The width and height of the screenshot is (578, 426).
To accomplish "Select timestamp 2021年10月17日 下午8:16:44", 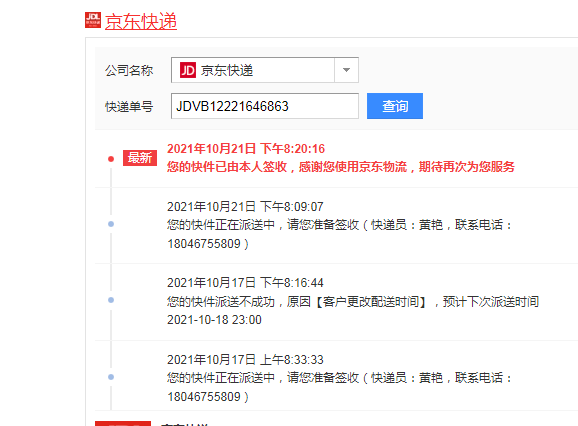I will [x=245, y=283].
